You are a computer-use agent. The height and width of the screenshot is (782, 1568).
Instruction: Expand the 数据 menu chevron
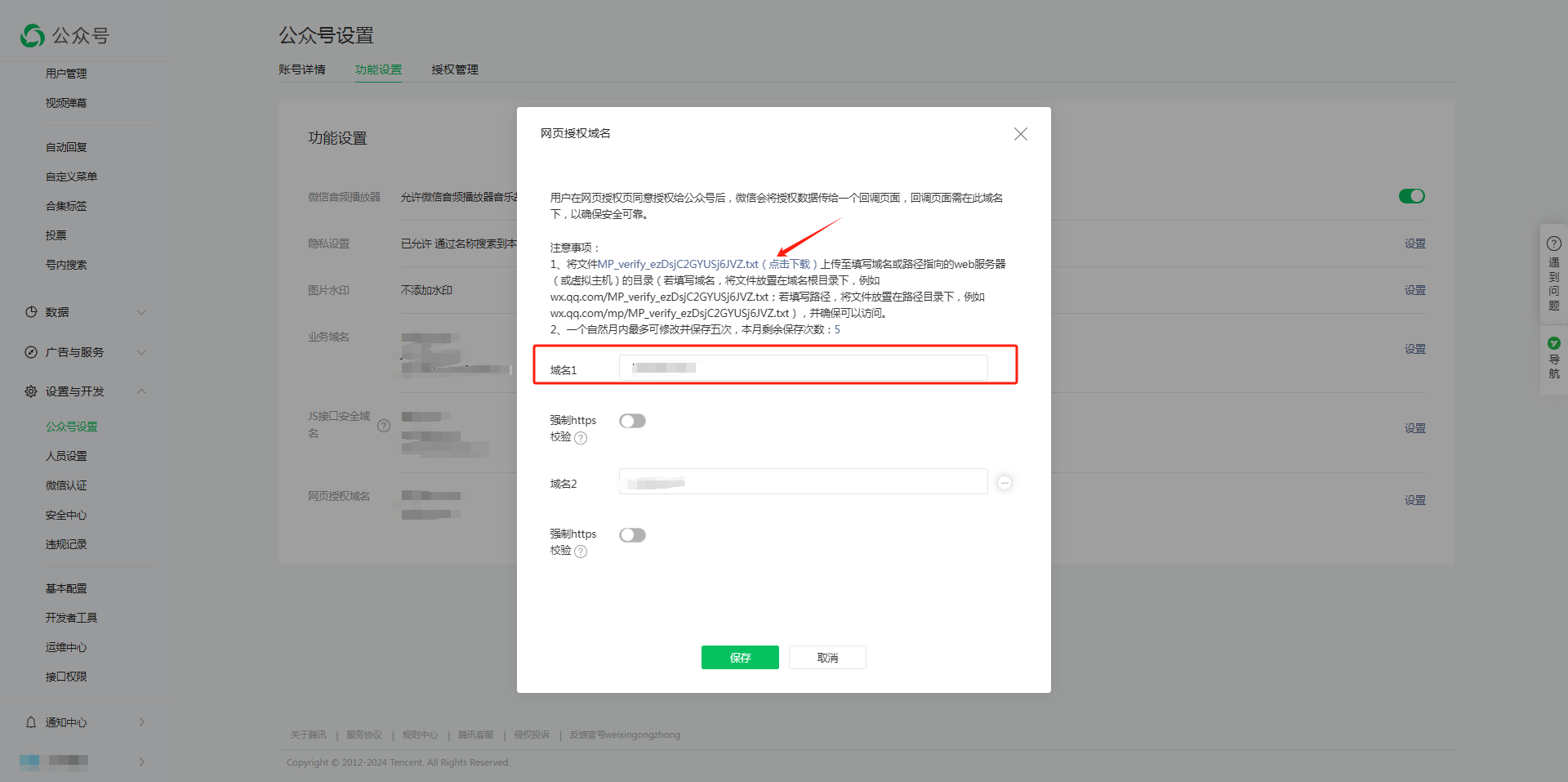141,312
